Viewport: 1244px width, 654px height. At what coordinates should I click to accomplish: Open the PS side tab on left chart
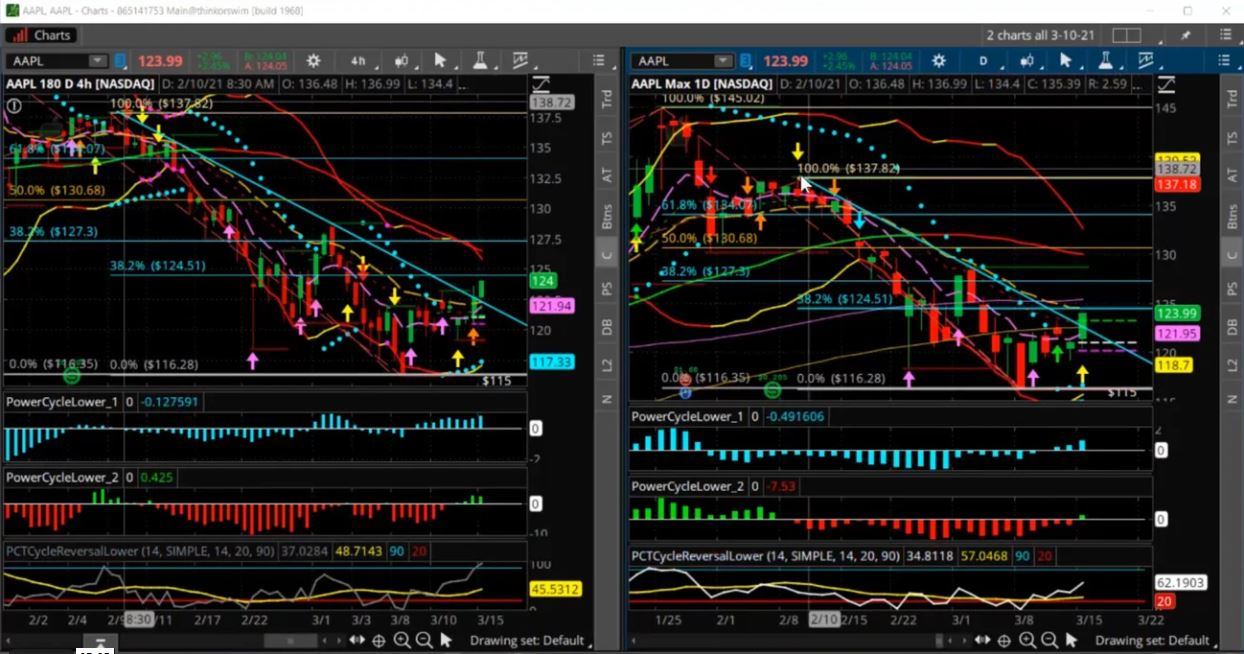606,289
